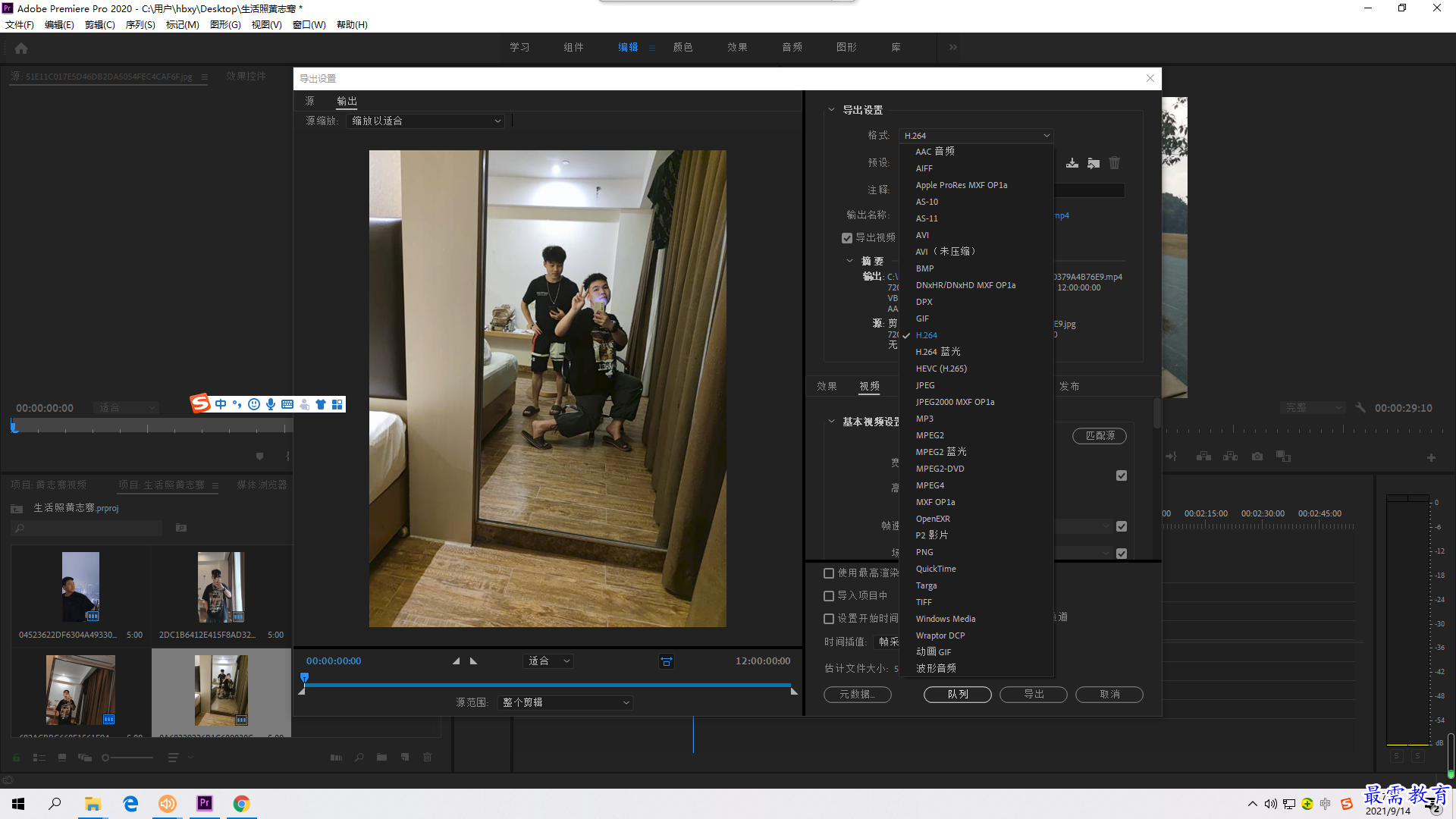Click the Home icon in workspace bar
The width and height of the screenshot is (1456, 819).
(x=21, y=48)
